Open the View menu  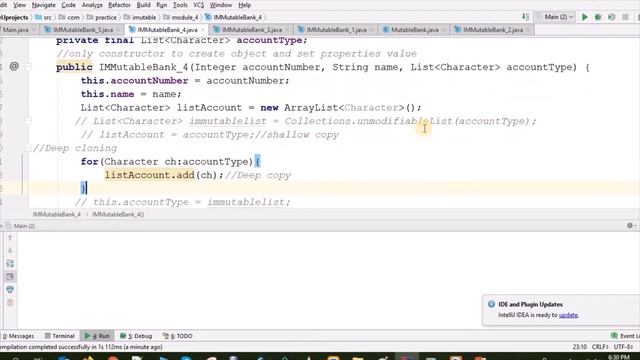click(x=19, y=5)
